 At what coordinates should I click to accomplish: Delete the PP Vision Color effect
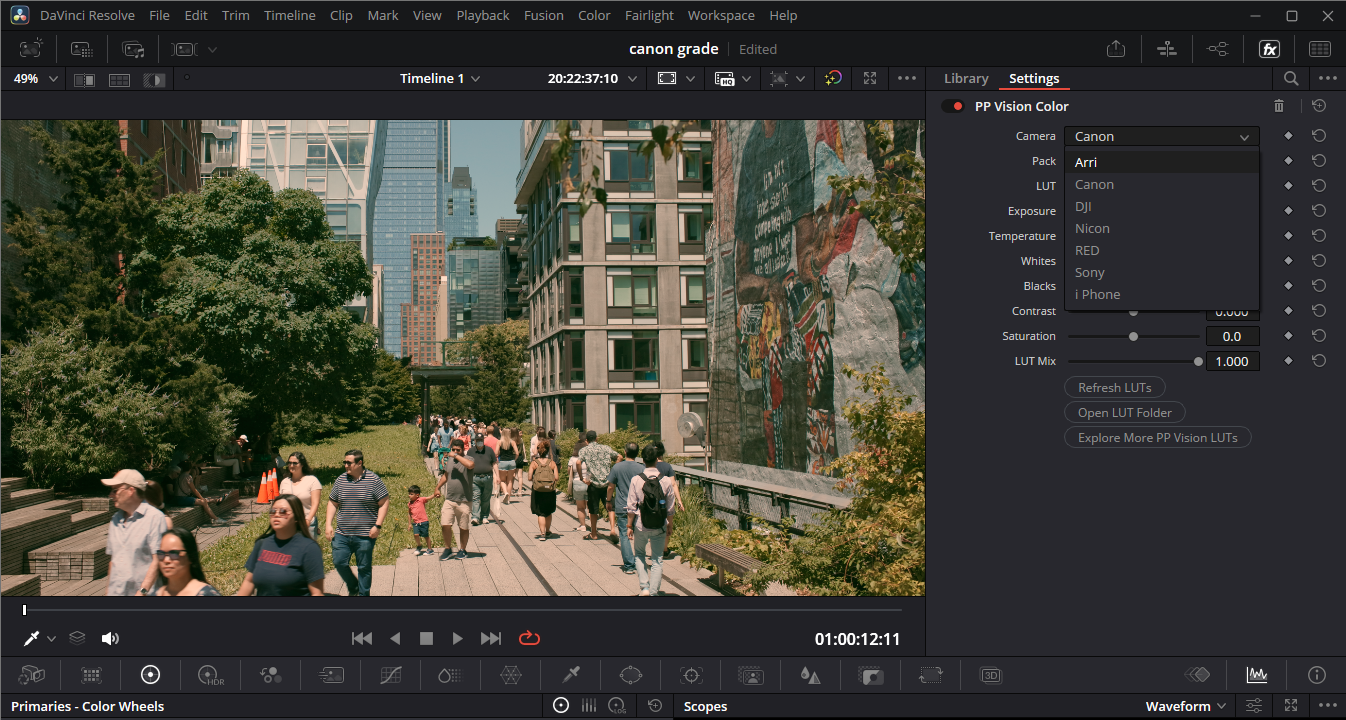(x=1279, y=106)
